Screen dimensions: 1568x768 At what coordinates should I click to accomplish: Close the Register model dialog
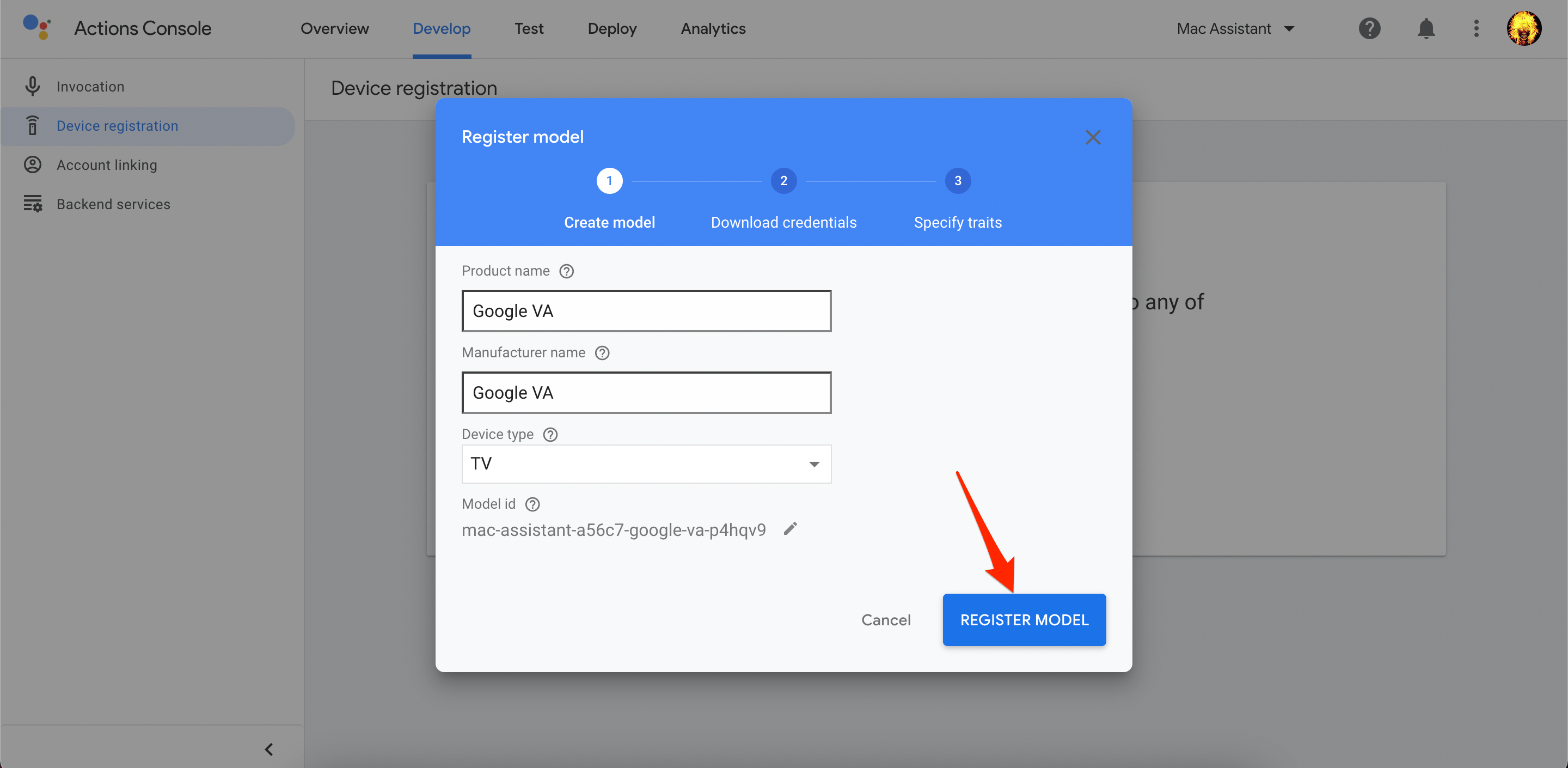coord(1093,138)
